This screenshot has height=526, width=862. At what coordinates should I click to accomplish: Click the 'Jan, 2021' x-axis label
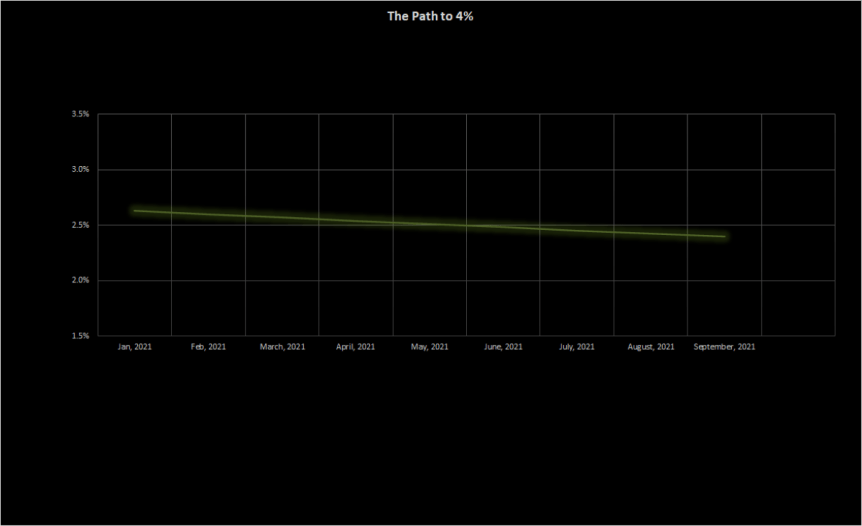(x=134, y=347)
